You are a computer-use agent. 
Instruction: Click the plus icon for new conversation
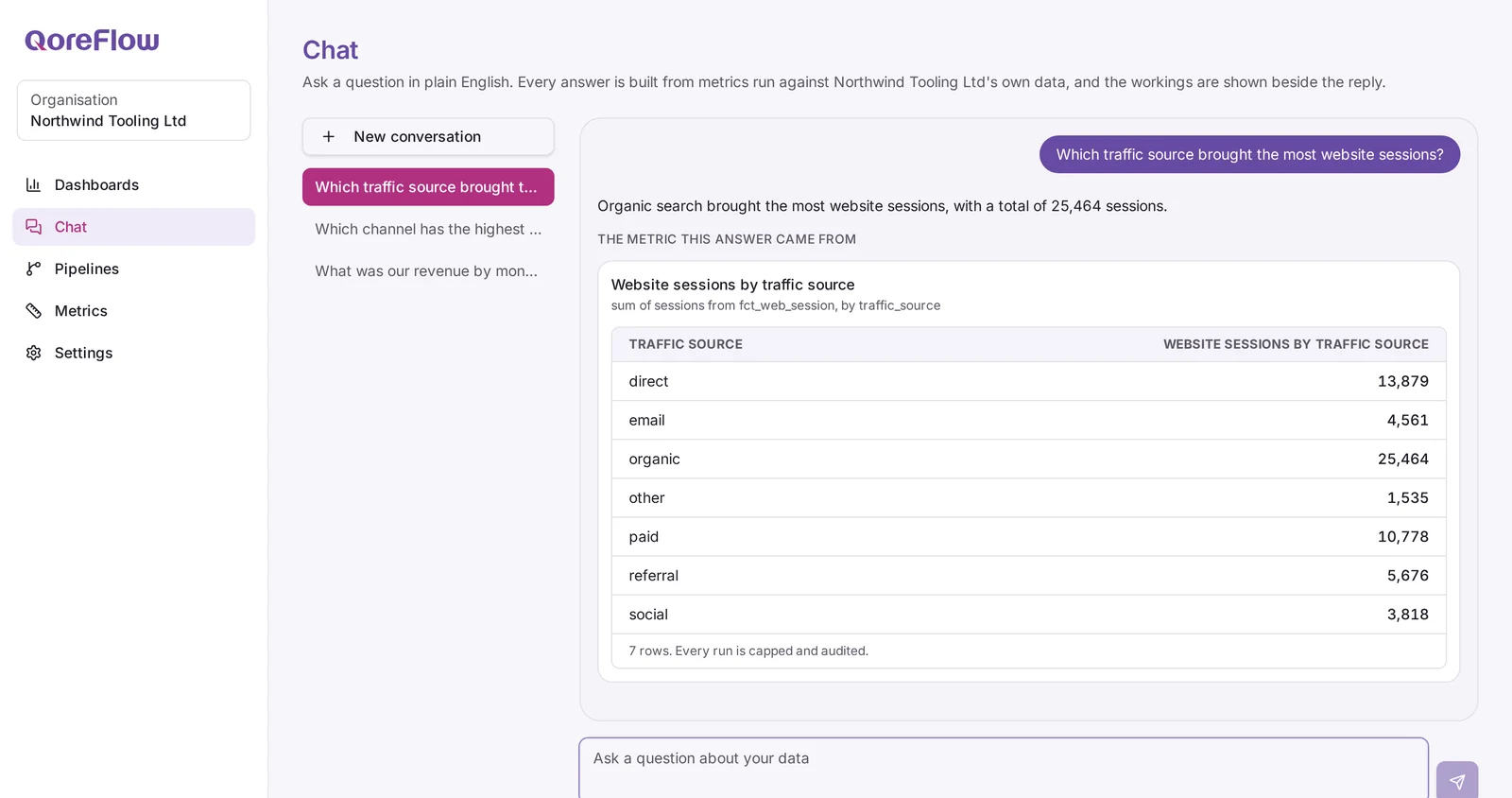(x=329, y=136)
